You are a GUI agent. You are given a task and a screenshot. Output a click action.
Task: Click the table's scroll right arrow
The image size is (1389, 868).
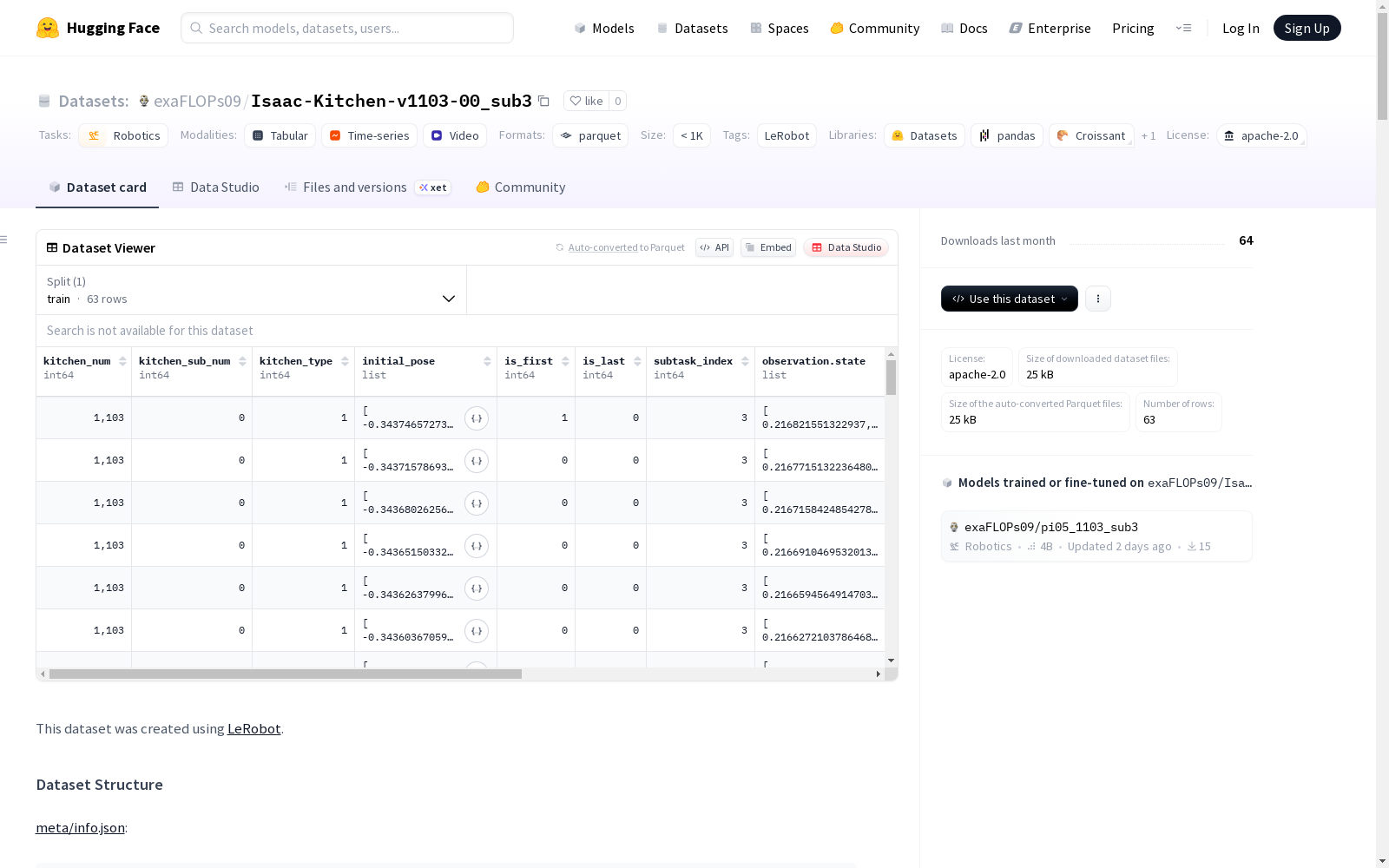(x=879, y=674)
